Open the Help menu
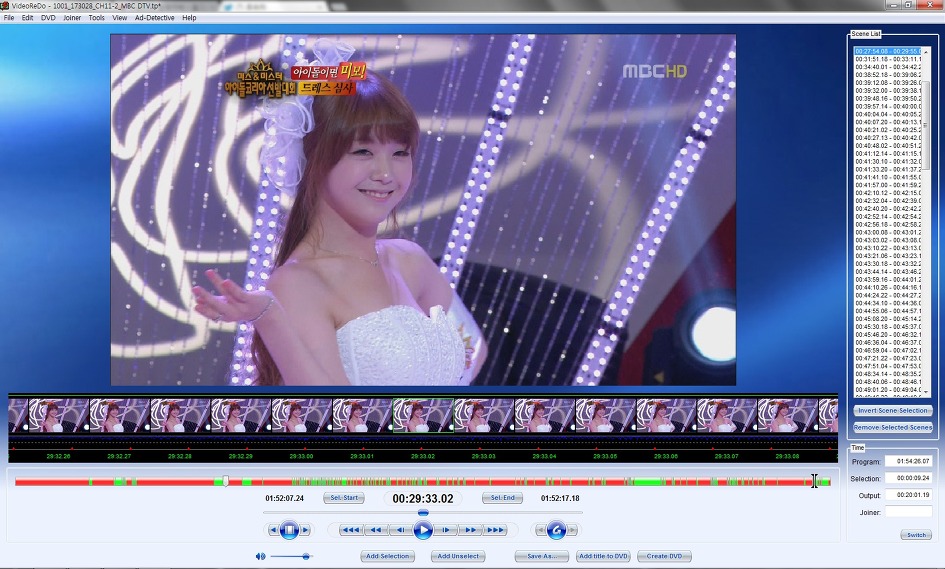This screenshot has width=945, height=569. click(189, 18)
